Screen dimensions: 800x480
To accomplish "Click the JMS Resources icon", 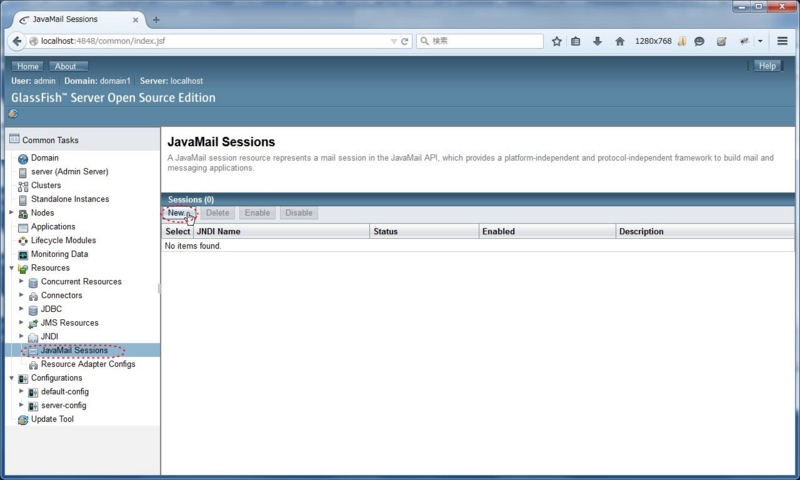I will pyautogui.click(x=33, y=323).
